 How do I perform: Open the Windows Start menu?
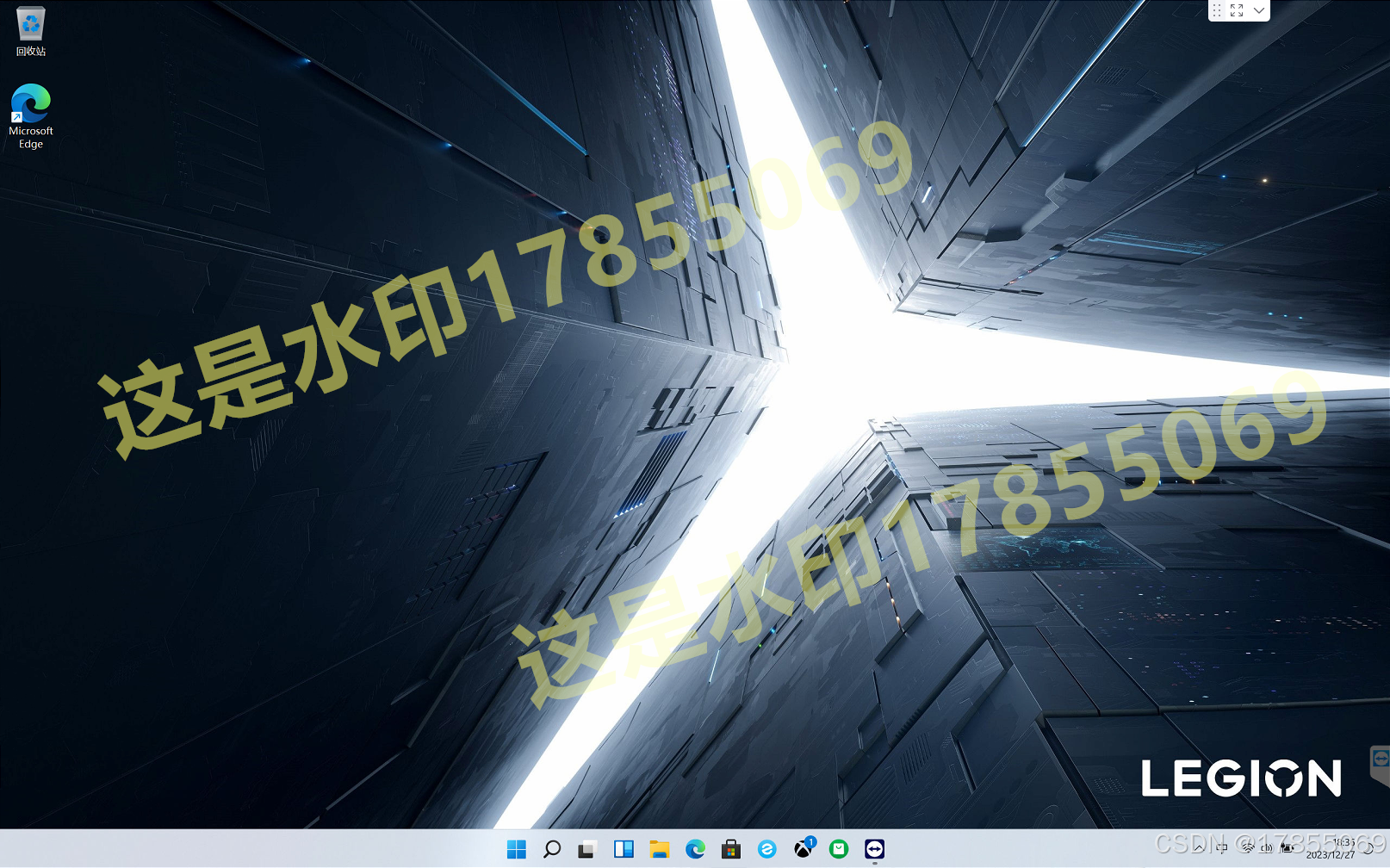coord(517,849)
